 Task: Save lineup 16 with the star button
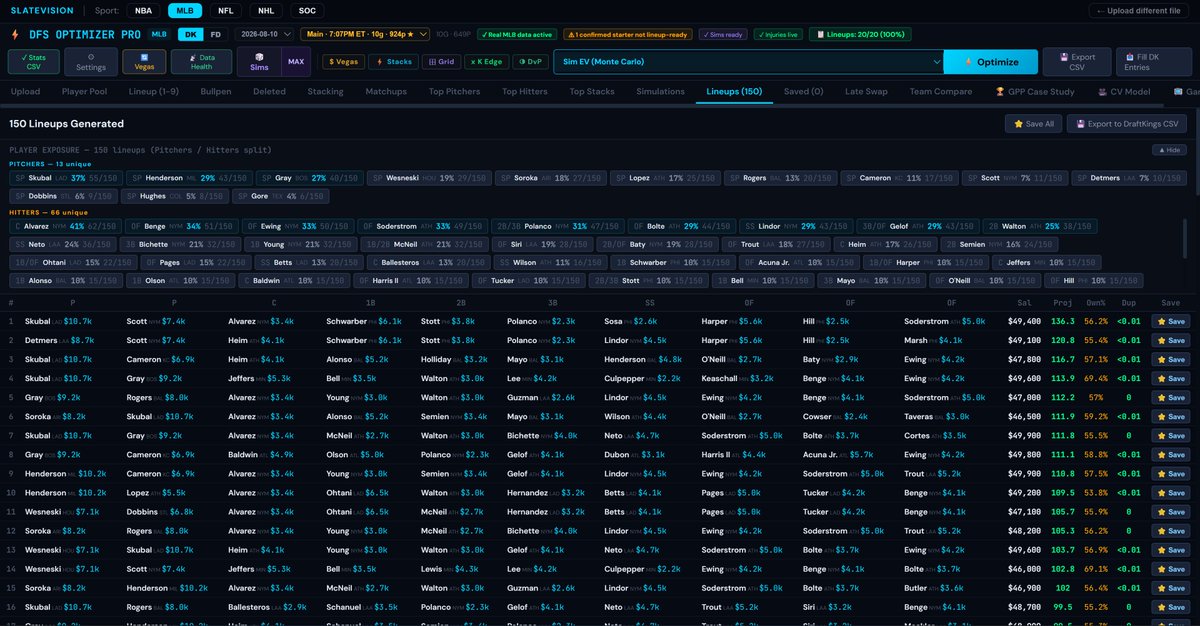tap(1171, 608)
